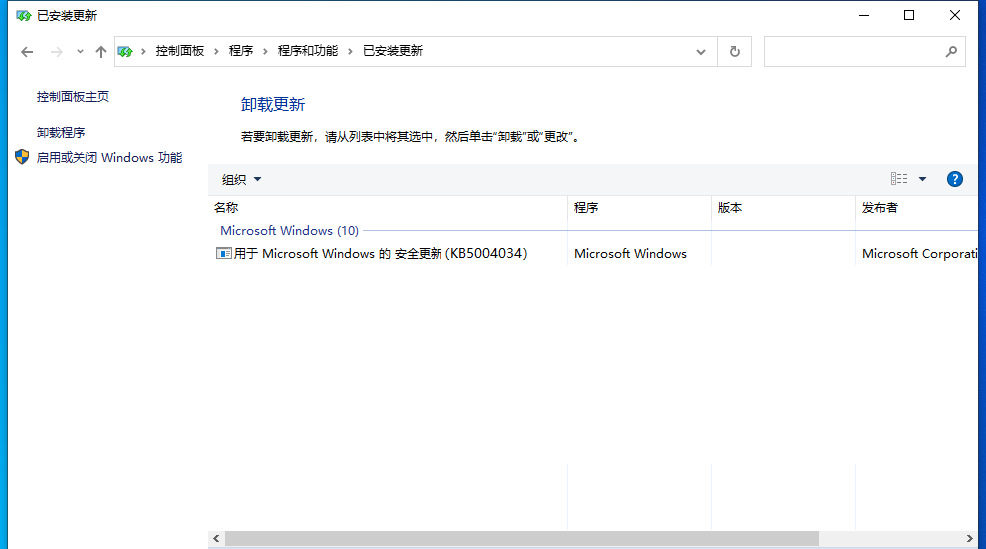Open the more view options arrow
Viewport: 986px width, 549px height.
[922, 179]
